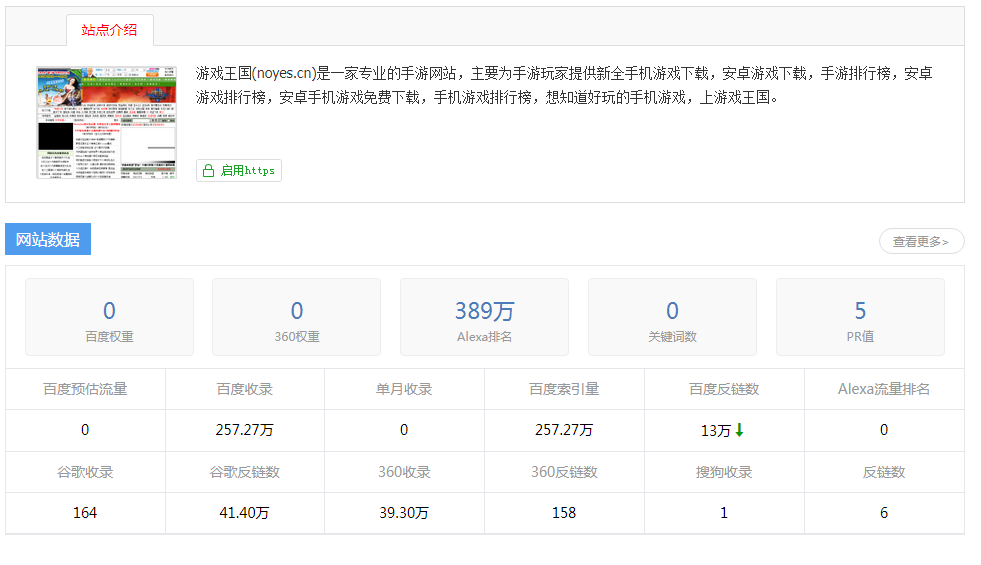Click the value 158 under 360反链数
Viewport: 981px width, 565px height.
pos(564,513)
